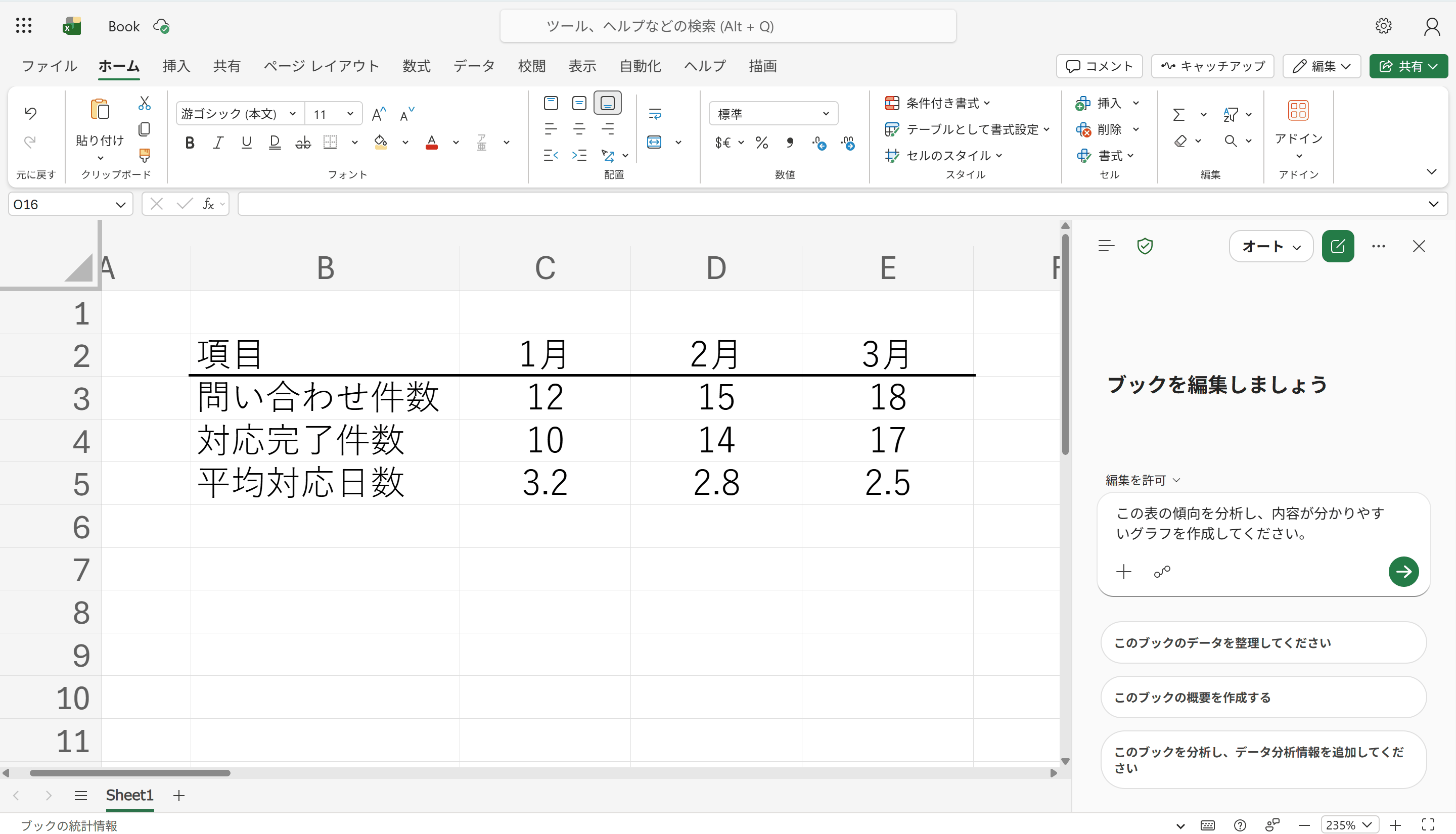Click the Find magnifier icon
This screenshot has height=834, width=1456.
(1230, 141)
